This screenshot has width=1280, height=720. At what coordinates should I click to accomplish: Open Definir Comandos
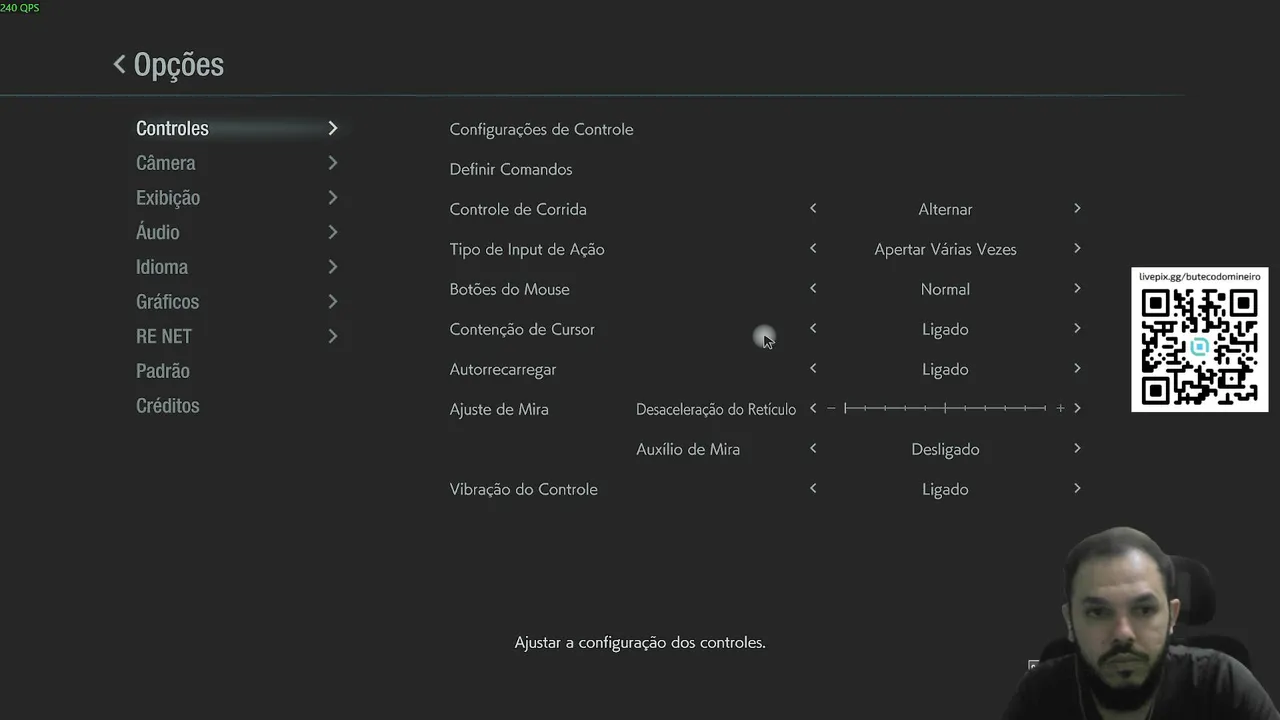click(511, 169)
